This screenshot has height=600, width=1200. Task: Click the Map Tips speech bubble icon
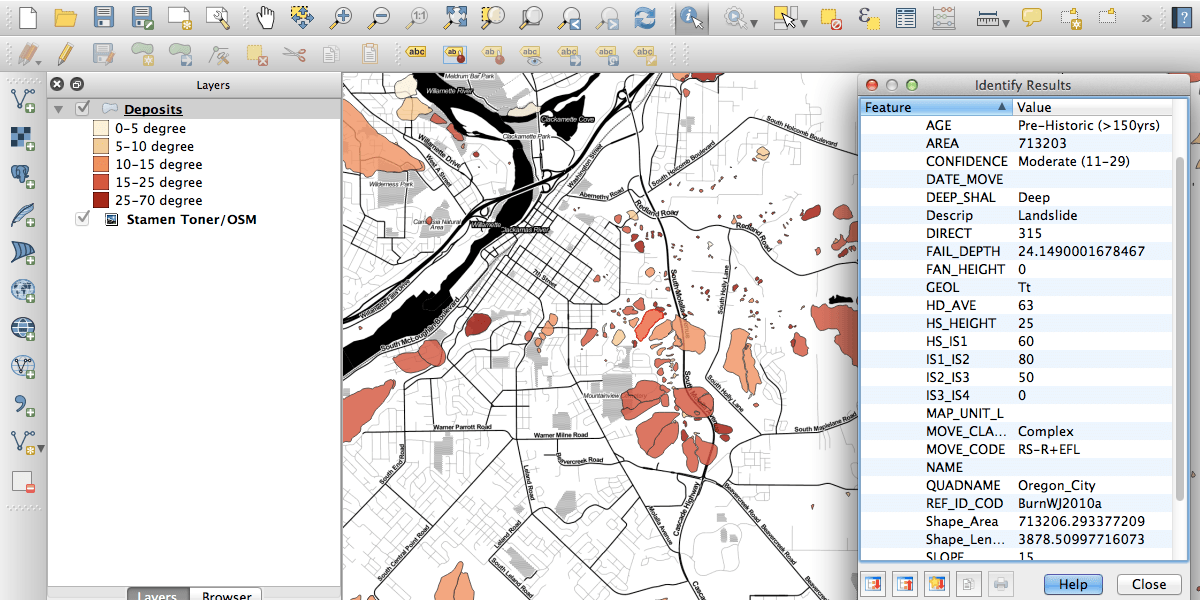(1031, 17)
